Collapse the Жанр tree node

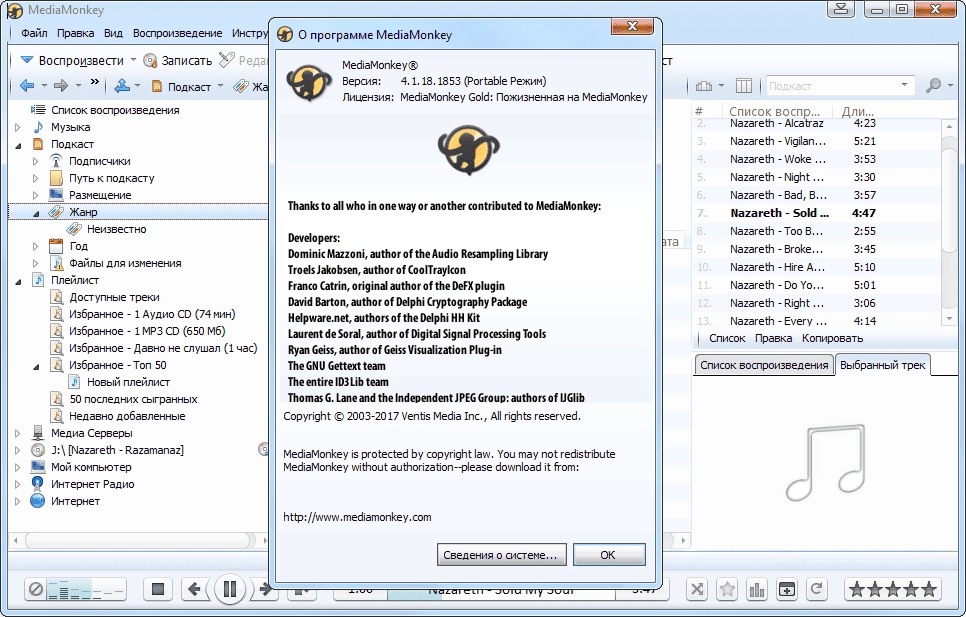click(35, 212)
